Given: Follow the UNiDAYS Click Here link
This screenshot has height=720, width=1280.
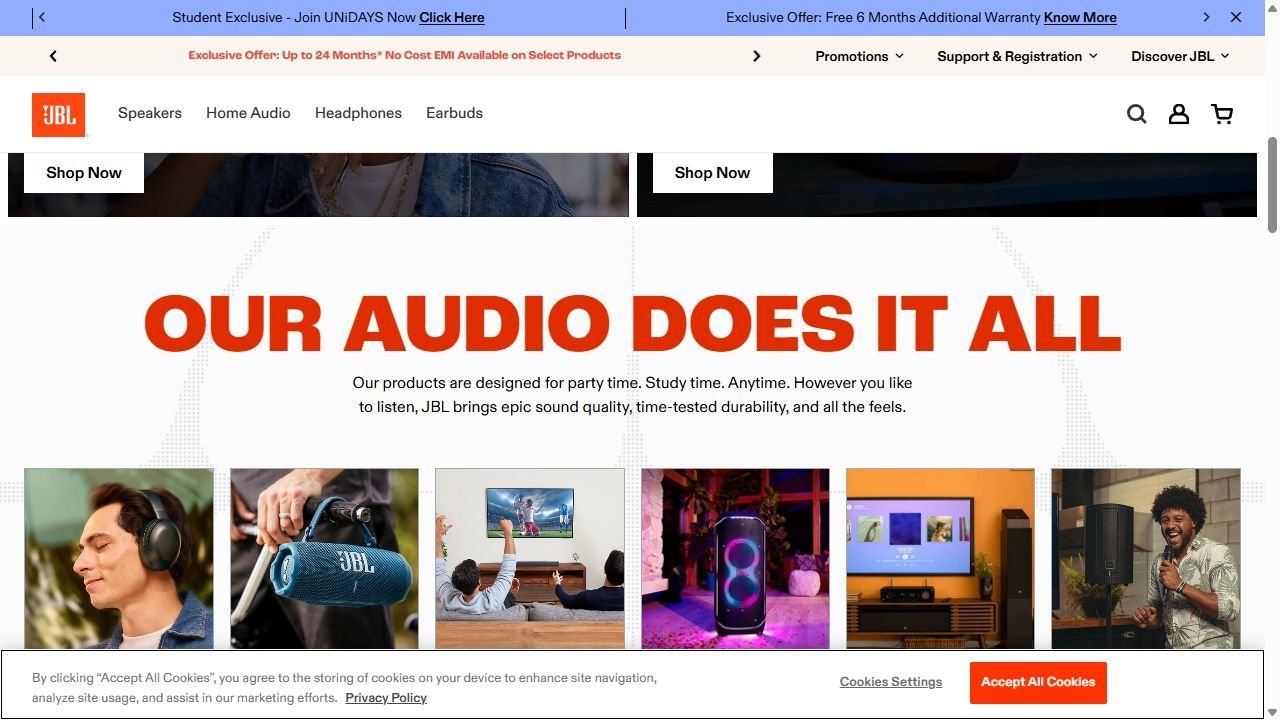Looking at the screenshot, I should click(452, 17).
